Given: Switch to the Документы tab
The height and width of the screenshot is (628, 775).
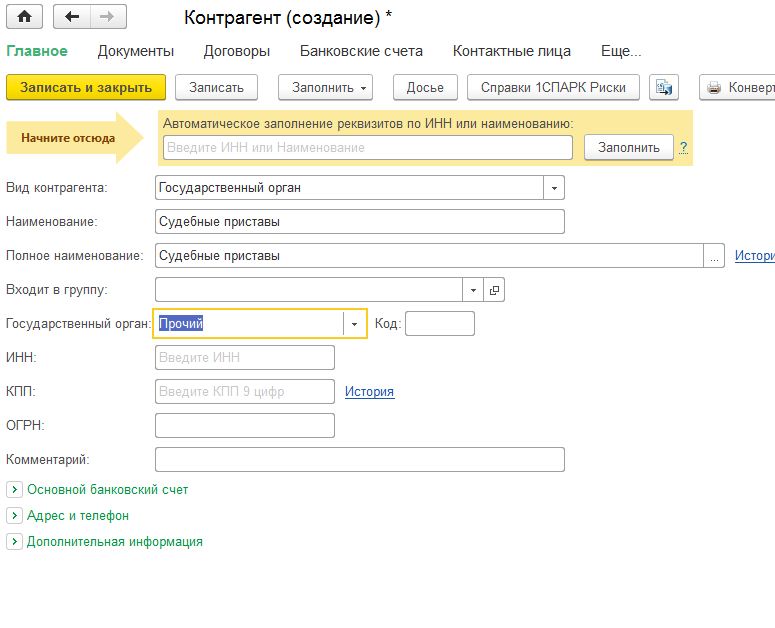Looking at the screenshot, I should (x=136, y=51).
